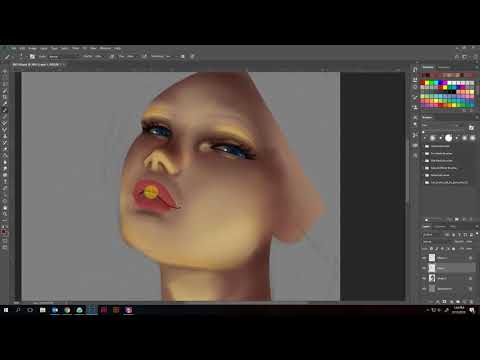Open File Explorer from the taskbar

click(x=43, y=310)
